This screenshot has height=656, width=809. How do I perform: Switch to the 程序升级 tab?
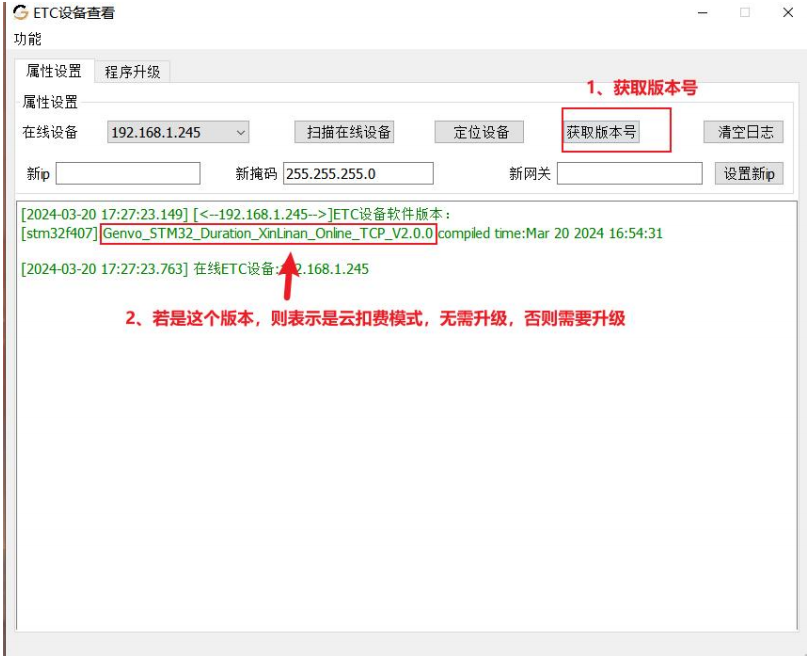[132, 72]
